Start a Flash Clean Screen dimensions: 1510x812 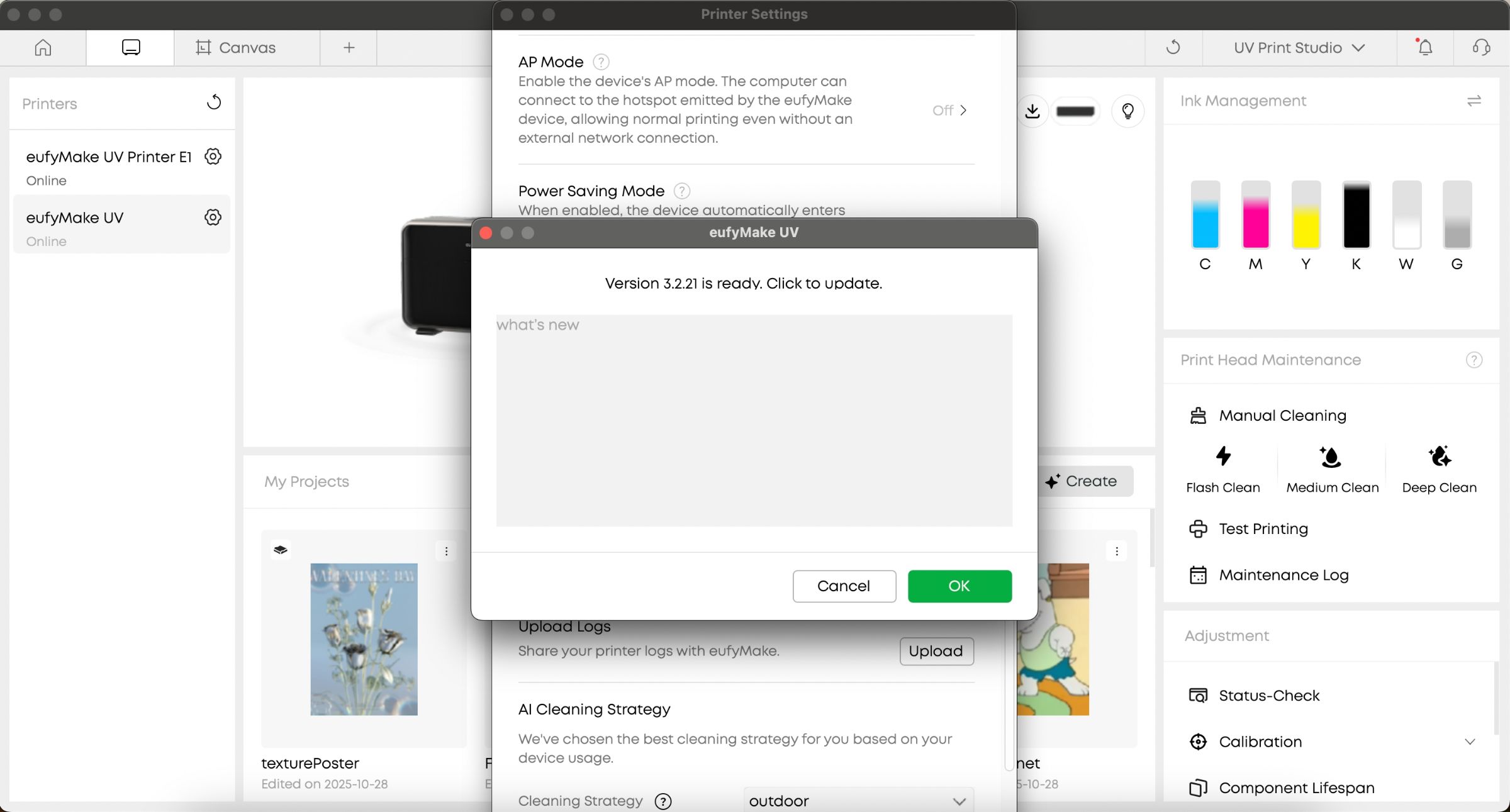coord(1222,470)
